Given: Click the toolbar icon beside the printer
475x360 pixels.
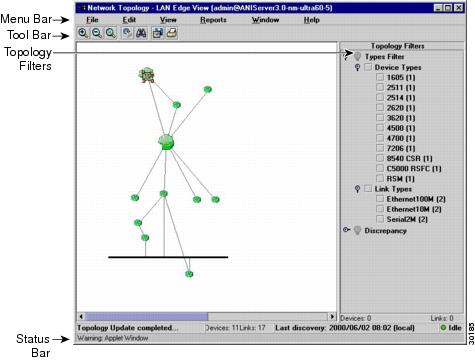Looking at the screenshot, I should pyautogui.click(x=157, y=33).
